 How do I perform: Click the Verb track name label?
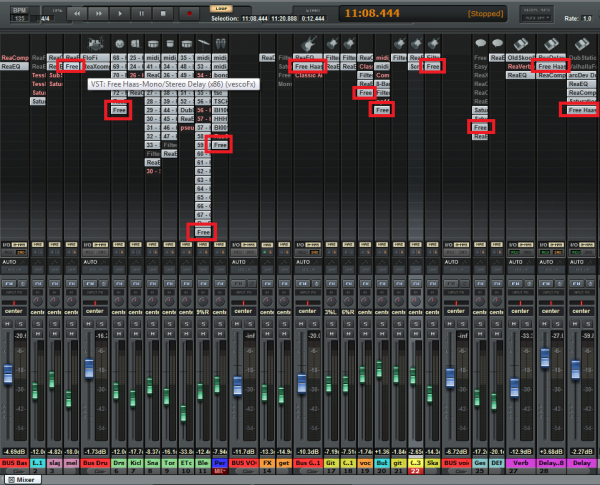click(520, 464)
